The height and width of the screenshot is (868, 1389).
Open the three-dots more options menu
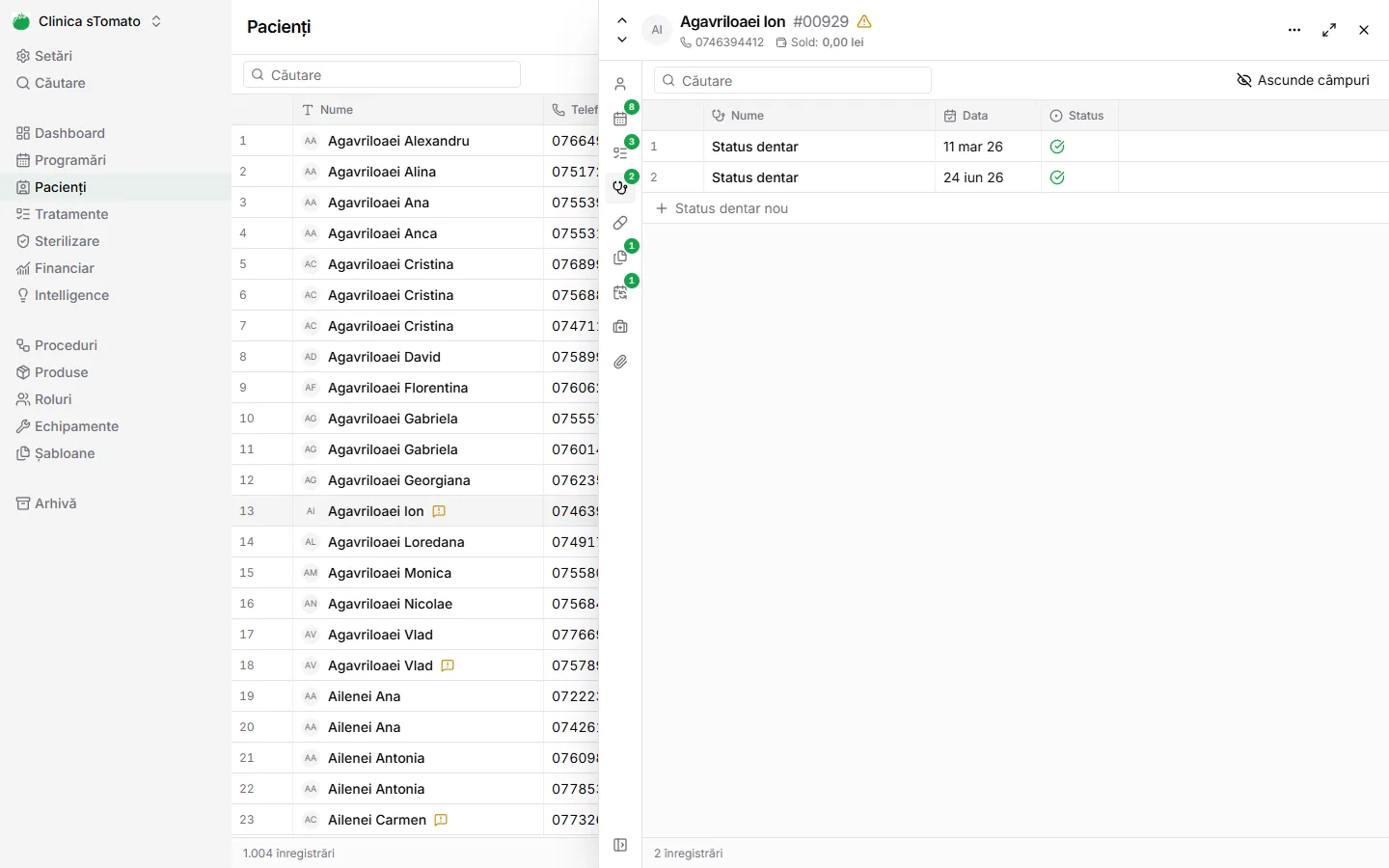pos(1294,30)
